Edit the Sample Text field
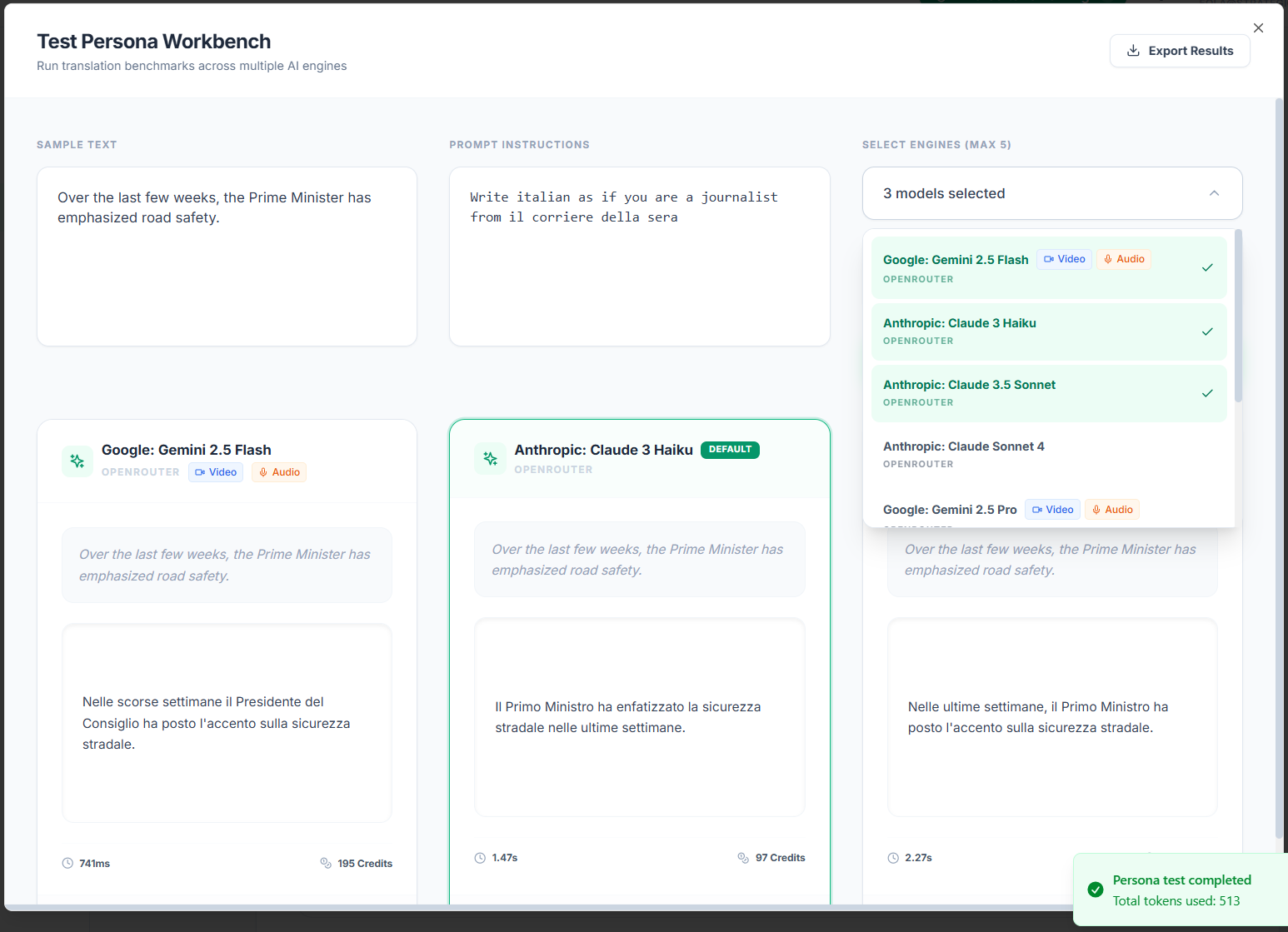 [226, 257]
